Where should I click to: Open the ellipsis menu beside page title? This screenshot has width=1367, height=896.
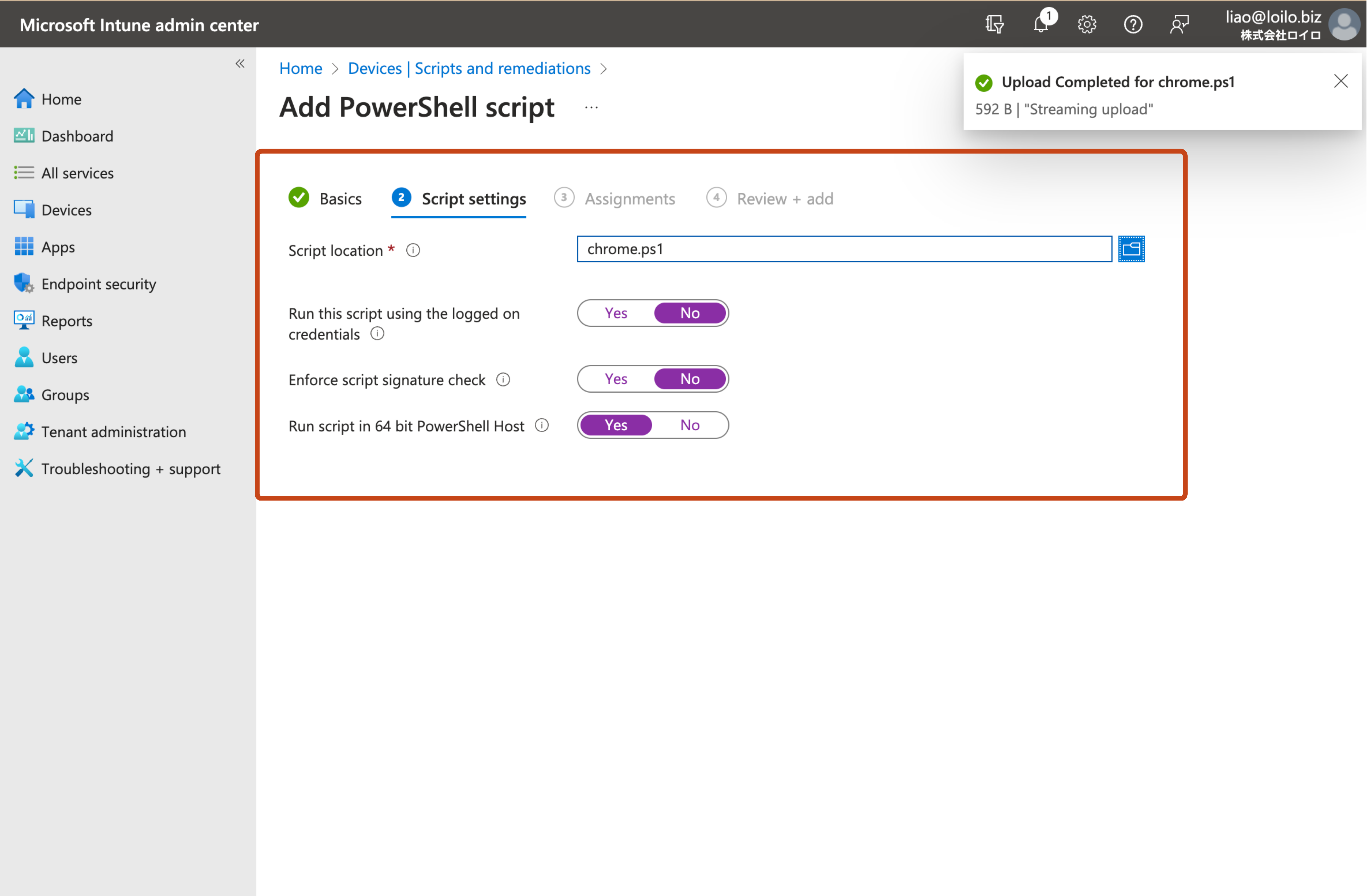[x=591, y=107]
